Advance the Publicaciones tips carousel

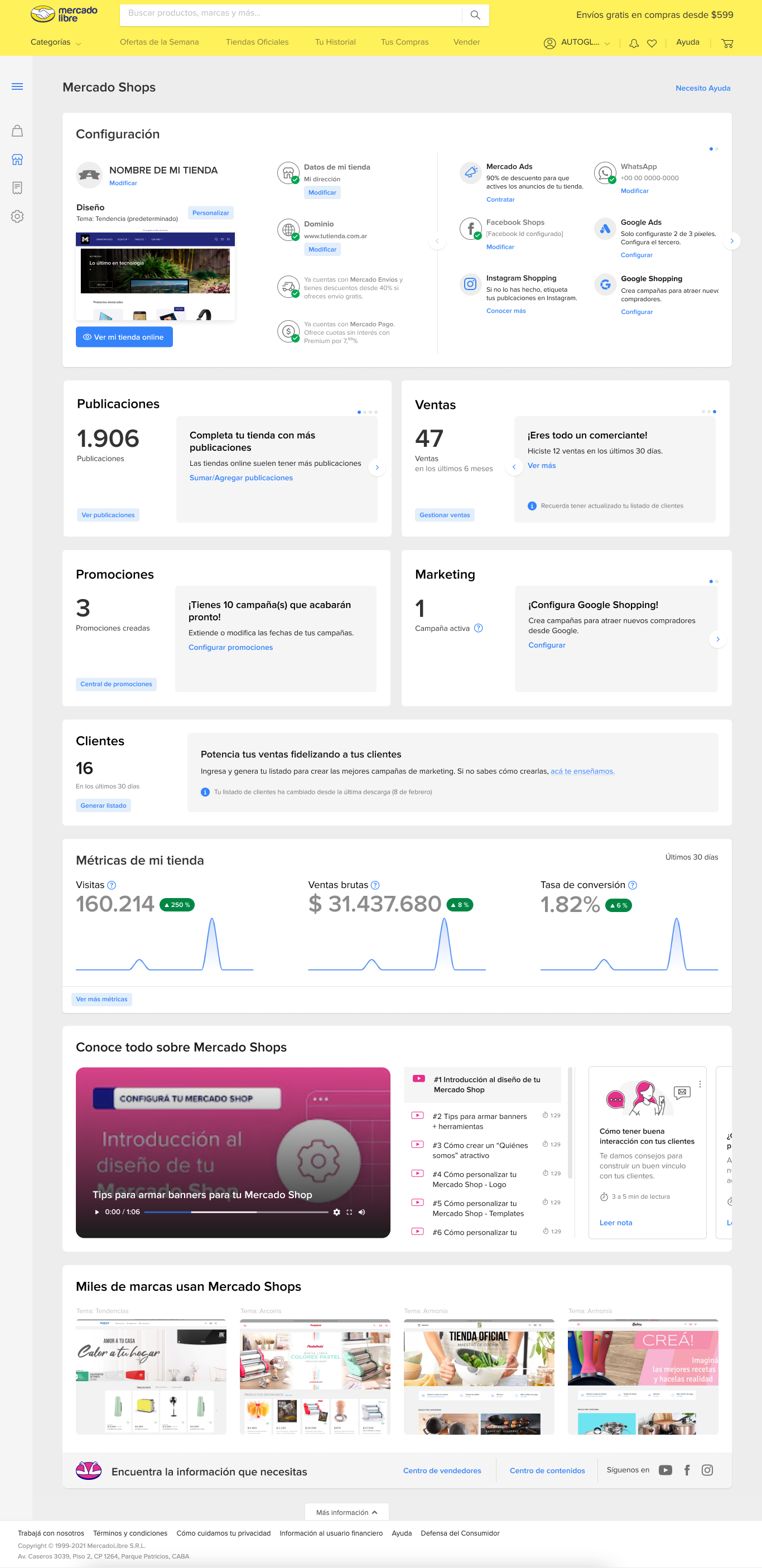tap(377, 467)
